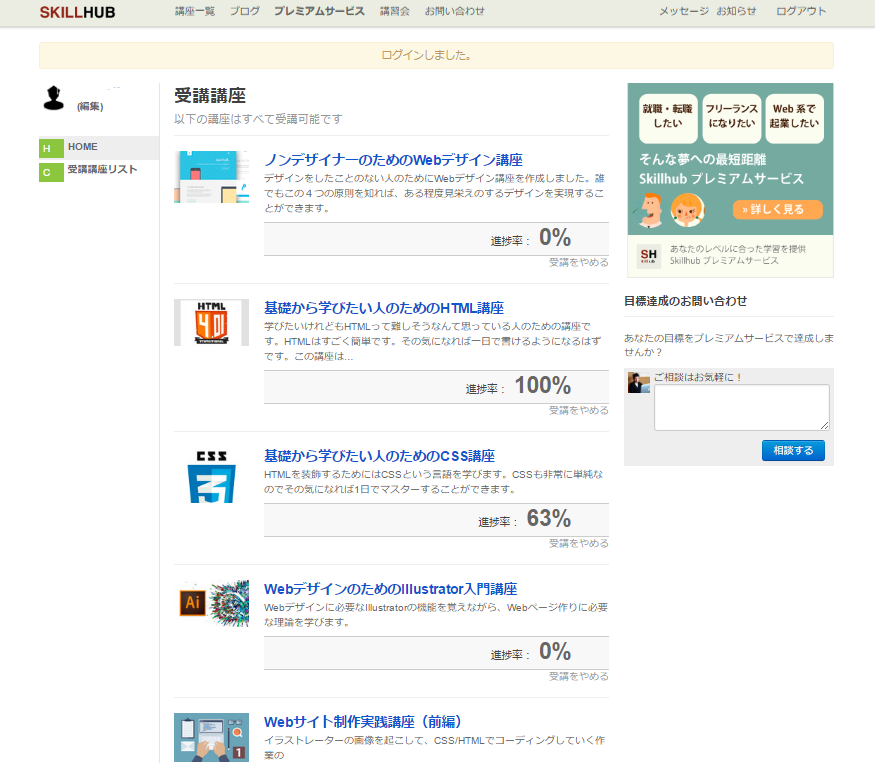Open the Webデザイン講座 course thumbnail

[x=211, y=176]
